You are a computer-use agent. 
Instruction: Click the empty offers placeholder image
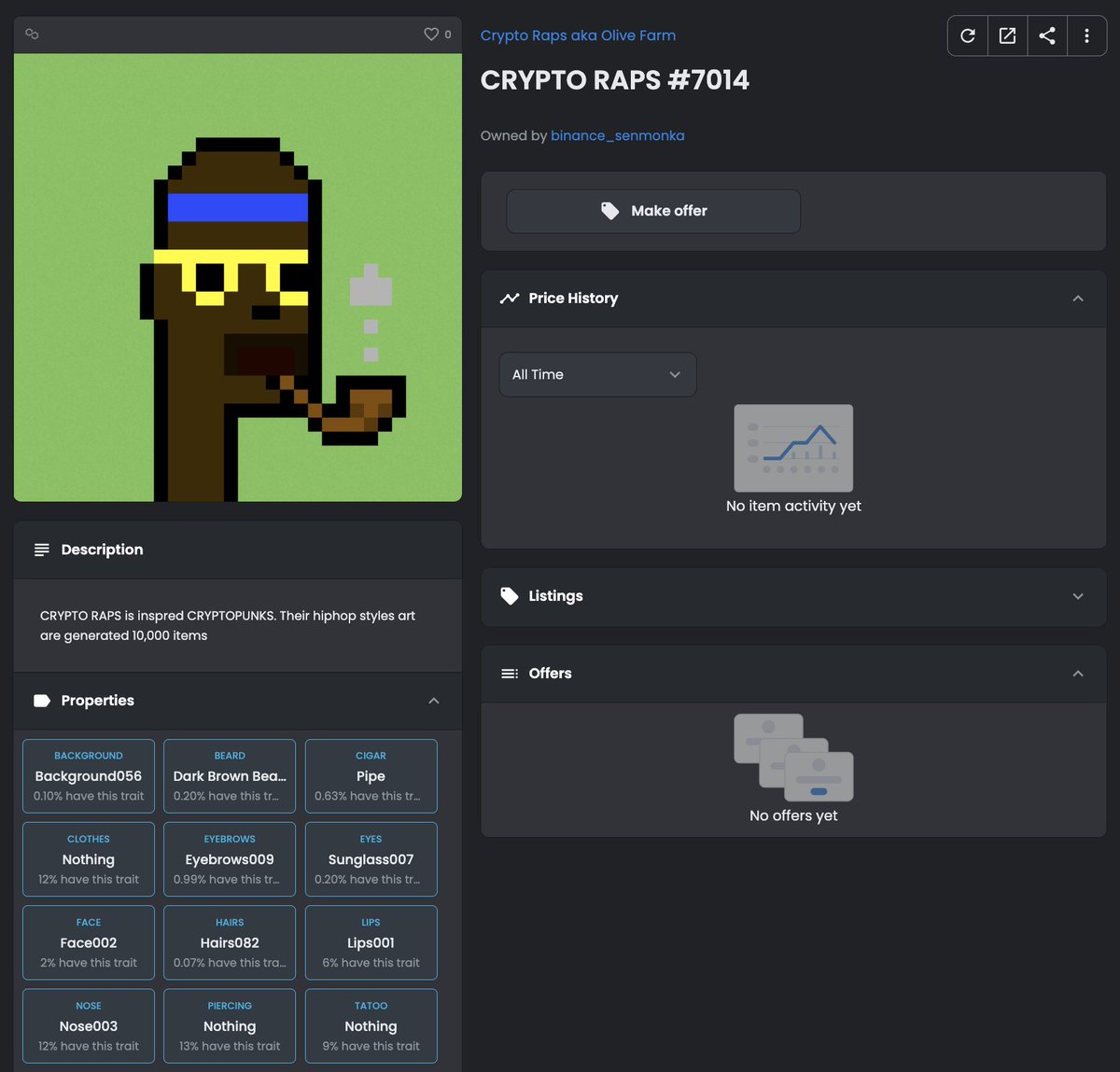click(x=793, y=758)
